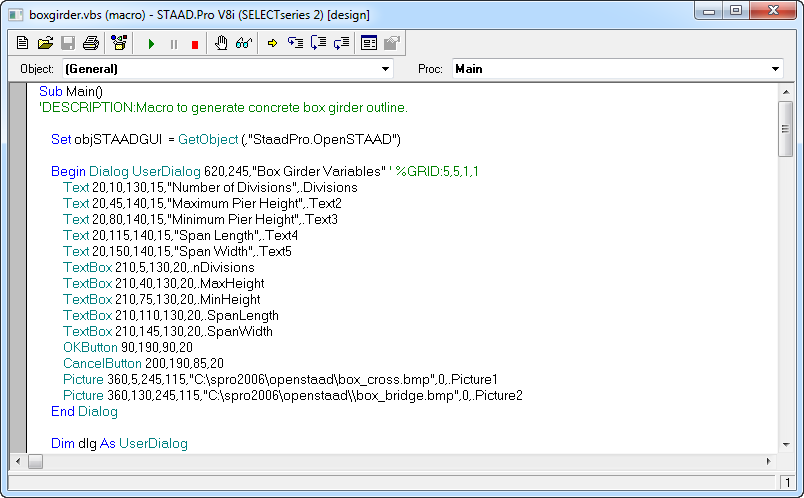Click the TextBox '.SpanWidth' line
The height and width of the screenshot is (498, 804).
(168, 331)
